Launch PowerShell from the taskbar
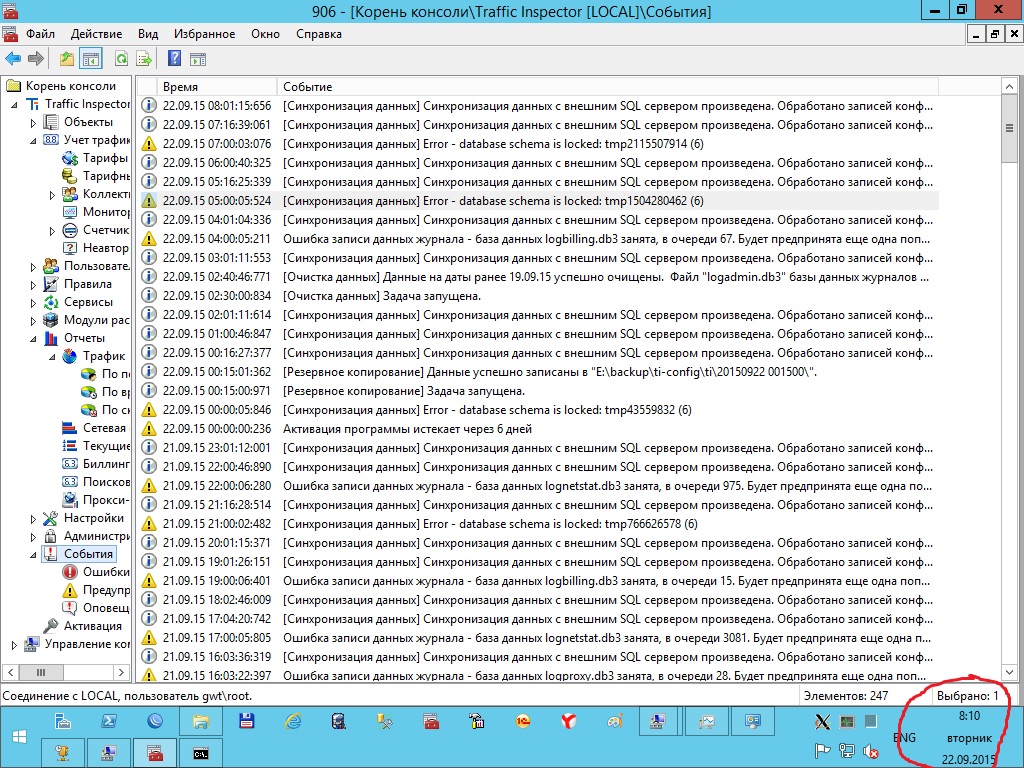 pyautogui.click(x=108, y=721)
